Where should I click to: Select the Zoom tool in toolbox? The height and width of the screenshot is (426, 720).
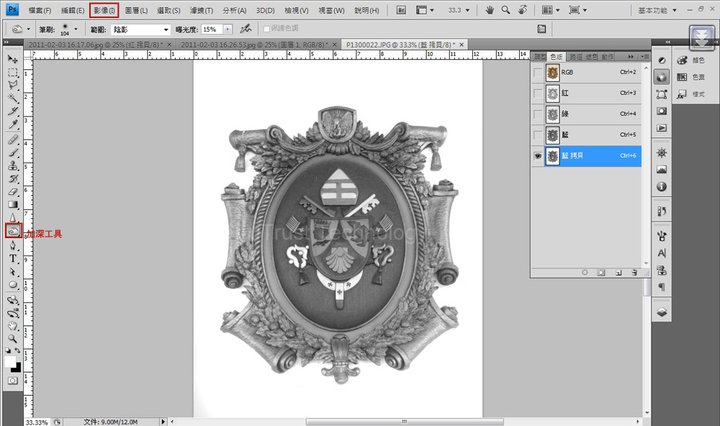pos(13,339)
